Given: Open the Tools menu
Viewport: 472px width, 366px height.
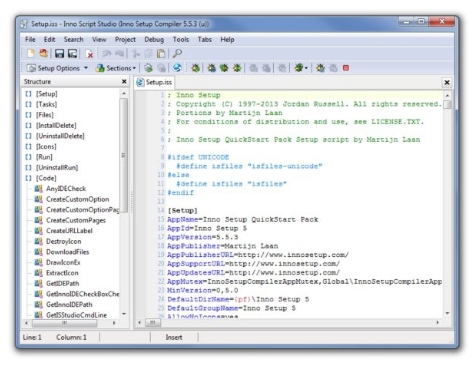Looking at the screenshot, I should 181,39.
